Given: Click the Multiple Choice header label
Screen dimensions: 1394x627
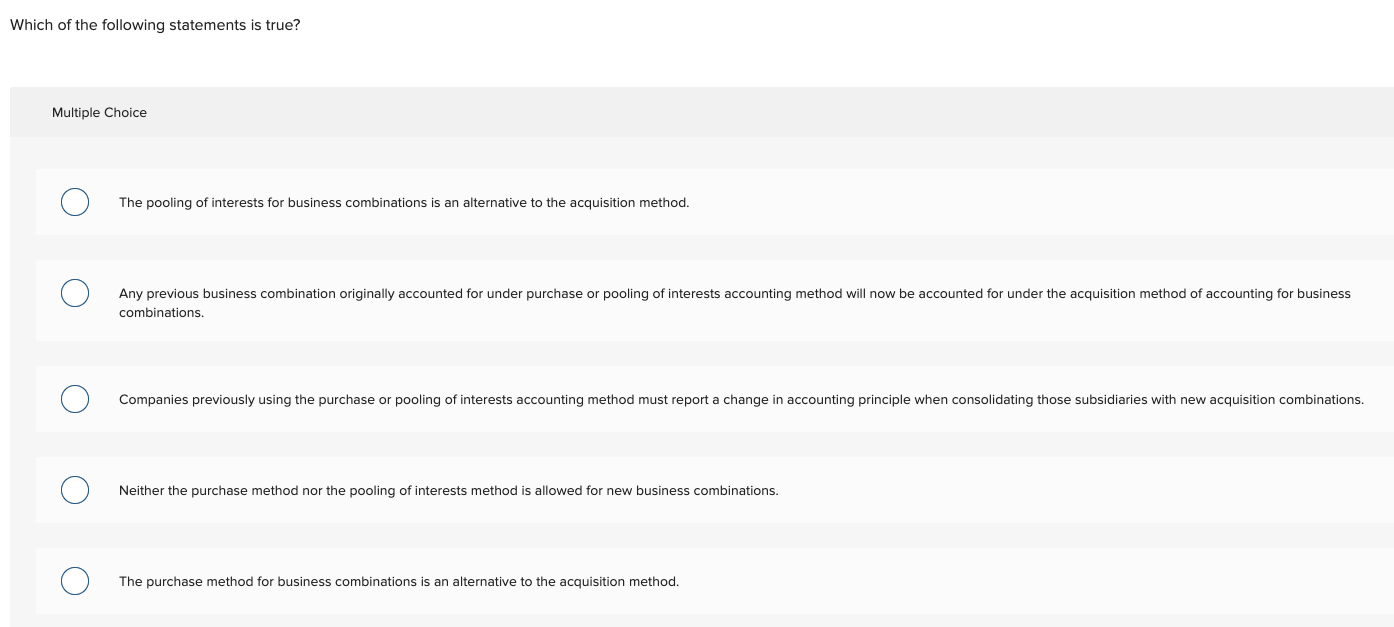Looking at the screenshot, I should pos(100,112).
